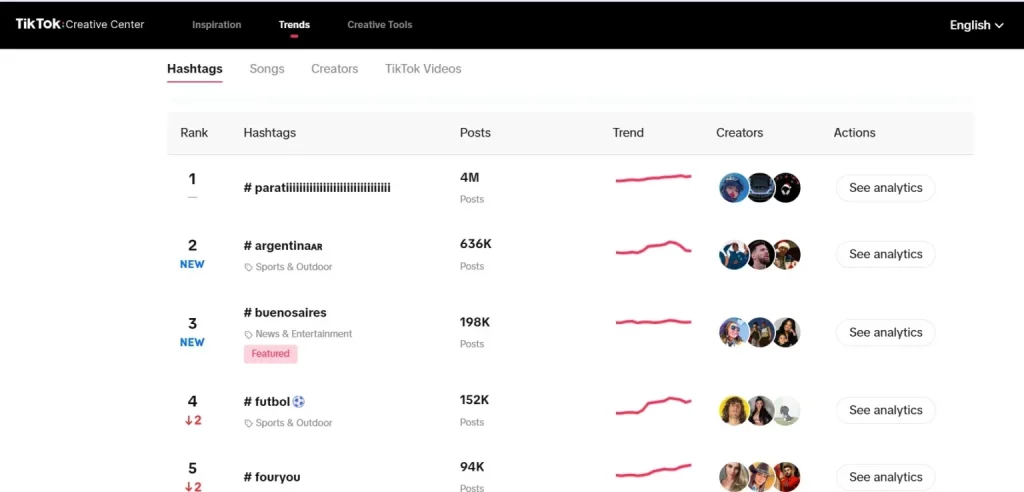Viewport: 1024px width, 492px height.
Task: See analytics for the futbol hashtag
Action: 886,410
